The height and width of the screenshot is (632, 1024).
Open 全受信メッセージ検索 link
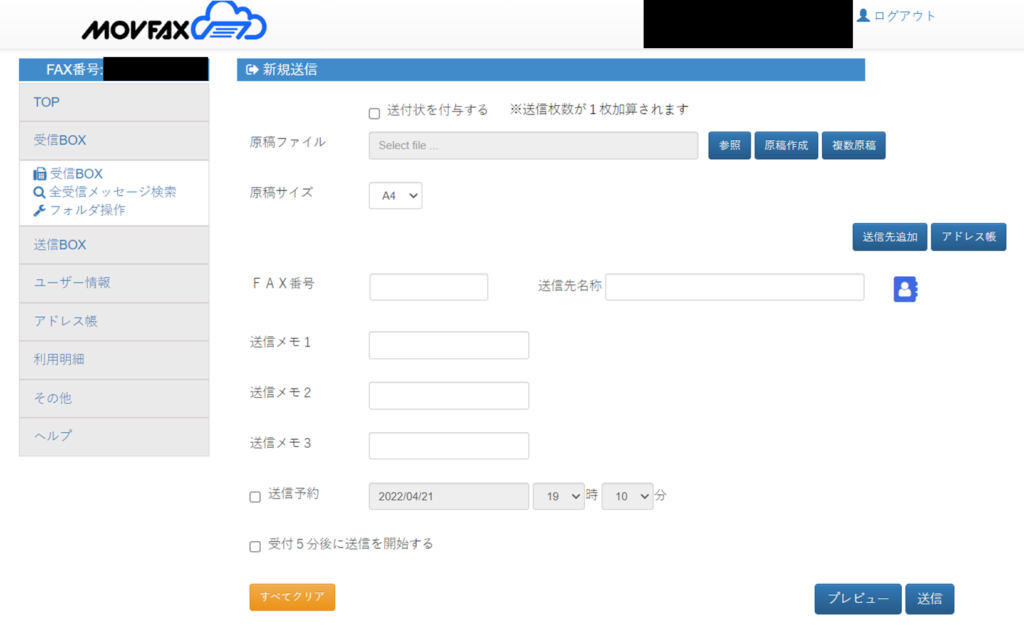click(x=113, y=192)
